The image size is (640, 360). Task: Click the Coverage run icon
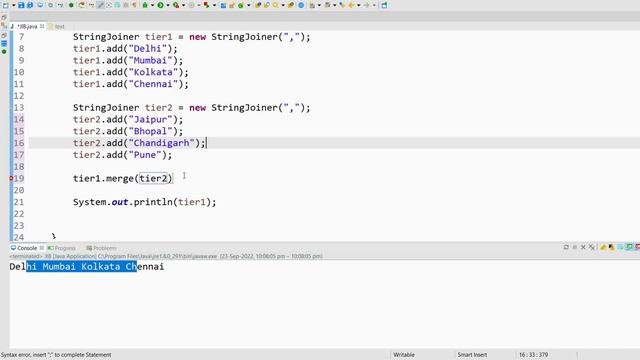tap(176, 5)
